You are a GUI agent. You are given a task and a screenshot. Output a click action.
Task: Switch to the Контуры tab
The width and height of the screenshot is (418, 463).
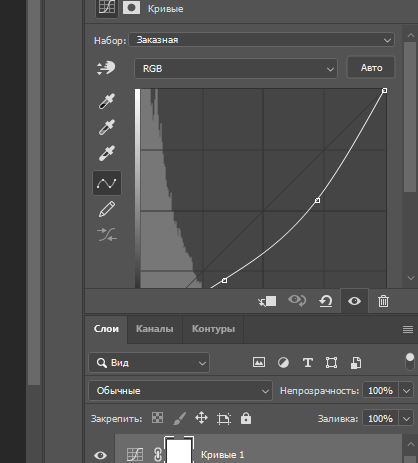point(213,329)
